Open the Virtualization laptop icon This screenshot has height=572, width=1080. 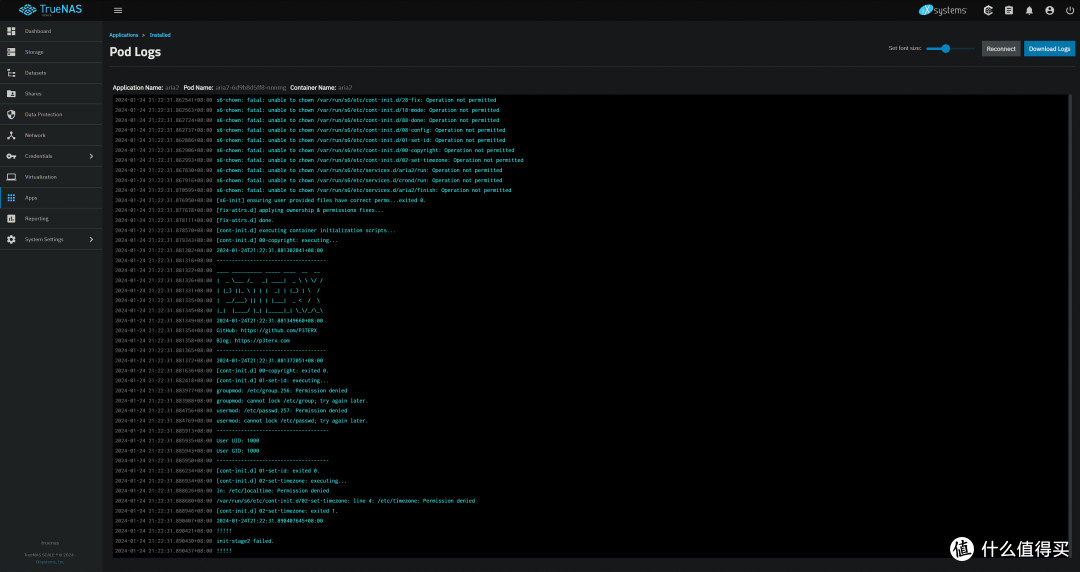(x=11, y=177)
